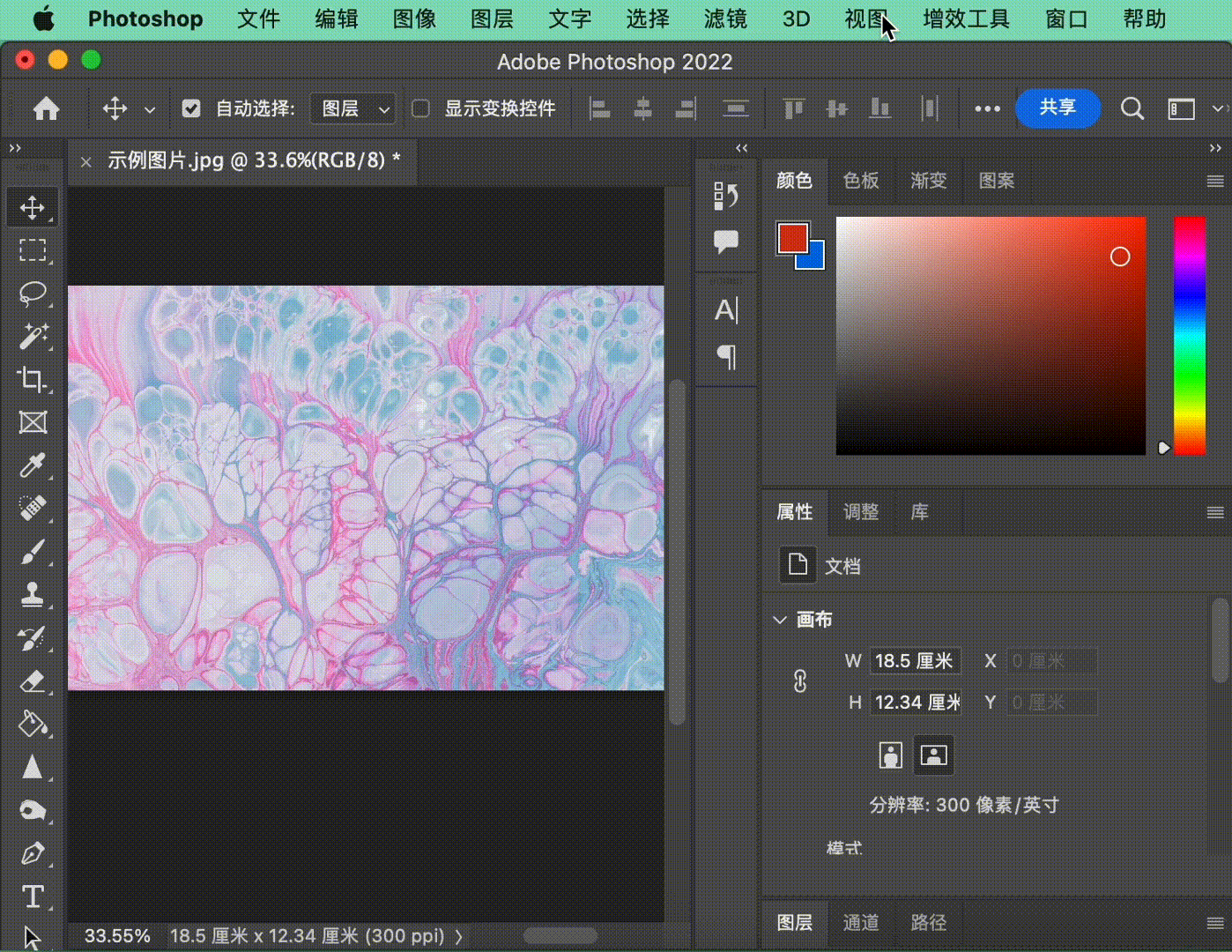The width and height of the screenshot is (1232, 952).
Task: Click the 共享 button
Action: [x=1058, y=108]
